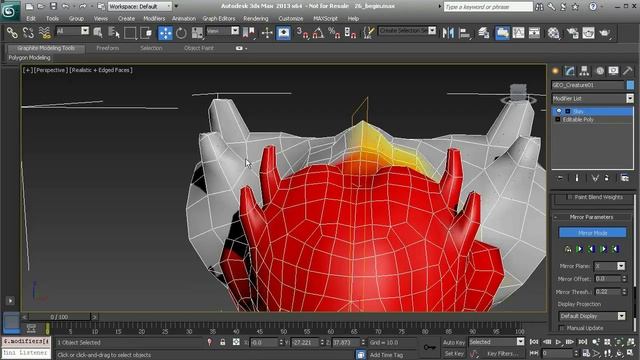
Task: Open the Render Setup dialog
Action: tap(572, 33)
